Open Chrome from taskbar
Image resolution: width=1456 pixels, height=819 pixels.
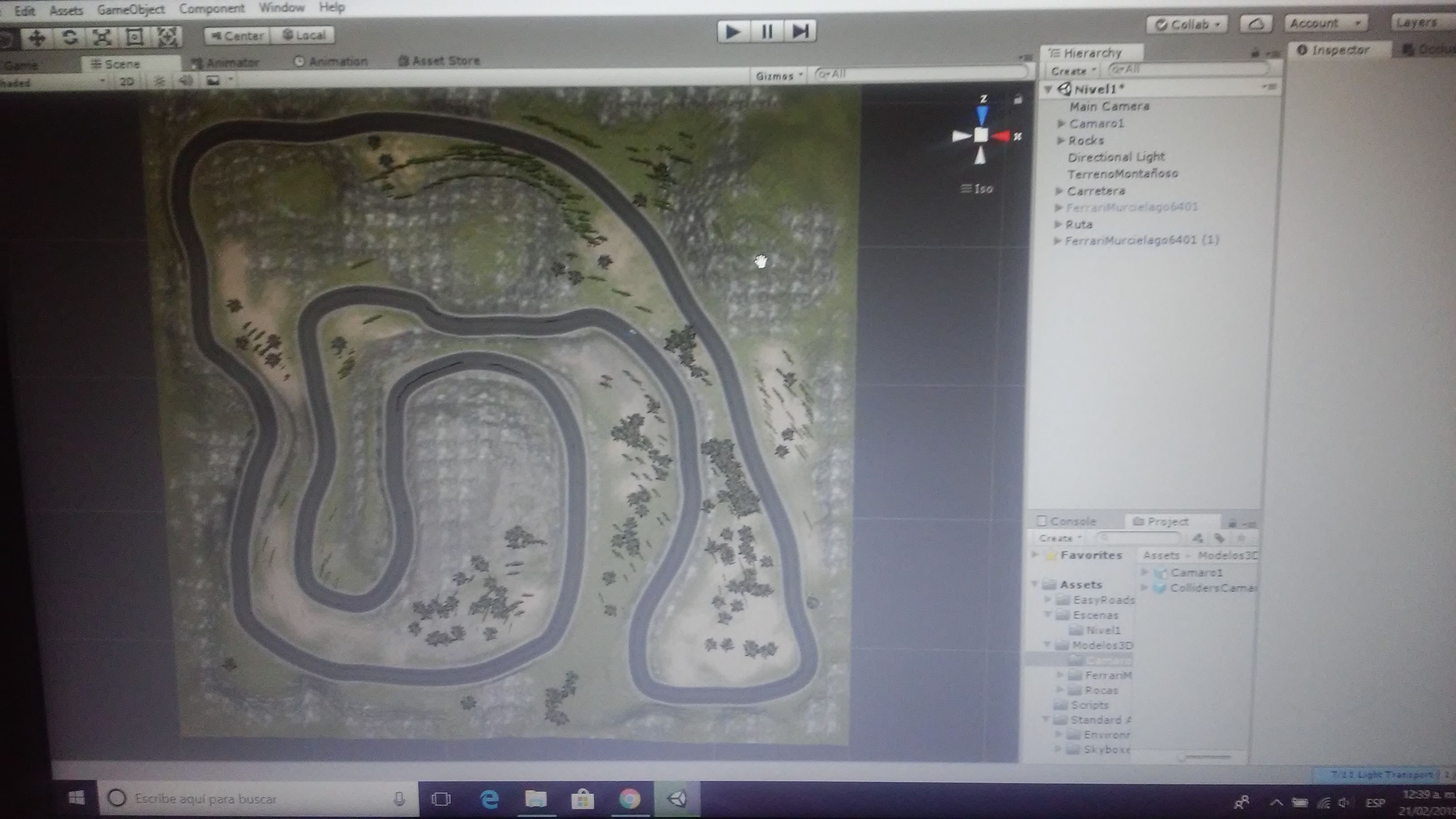[x=629, y=799]
